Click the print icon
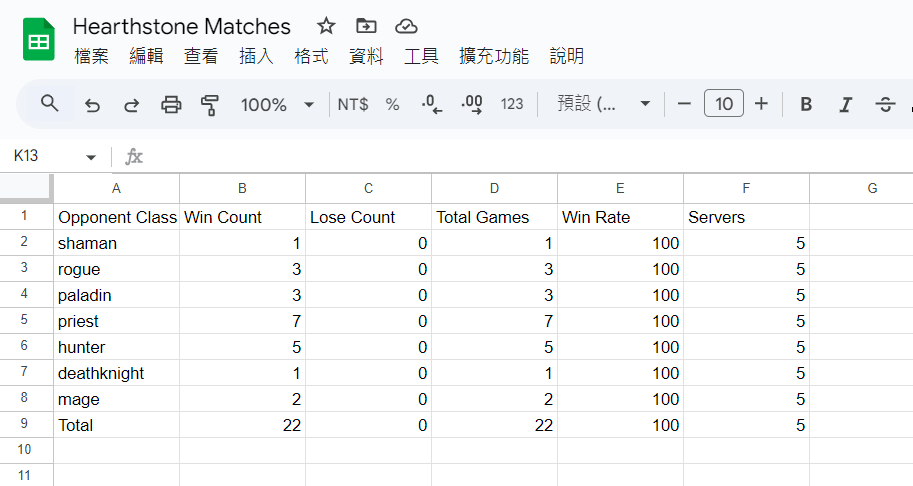The width and height of the screenshot is (913, 486). click(171, 105)
